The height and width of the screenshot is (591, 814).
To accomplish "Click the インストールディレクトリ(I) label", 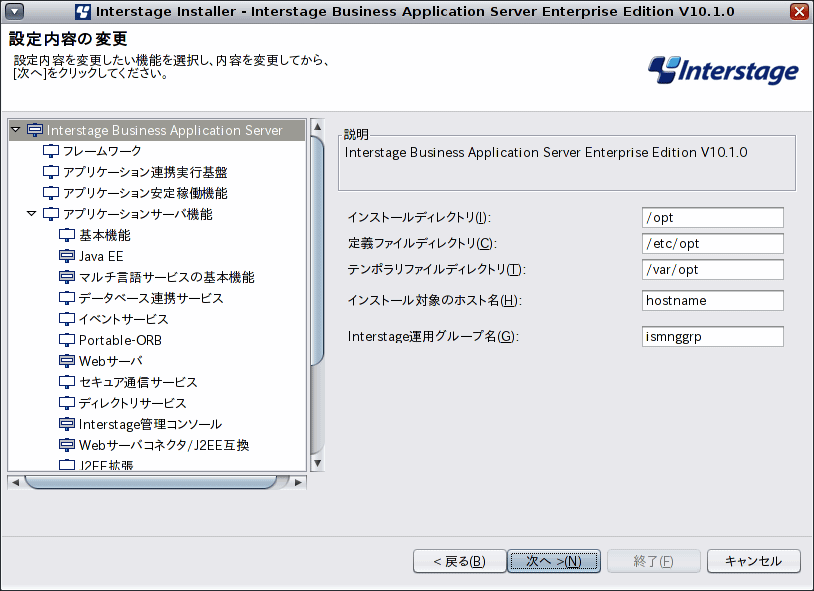I will [x=419, y=217].
